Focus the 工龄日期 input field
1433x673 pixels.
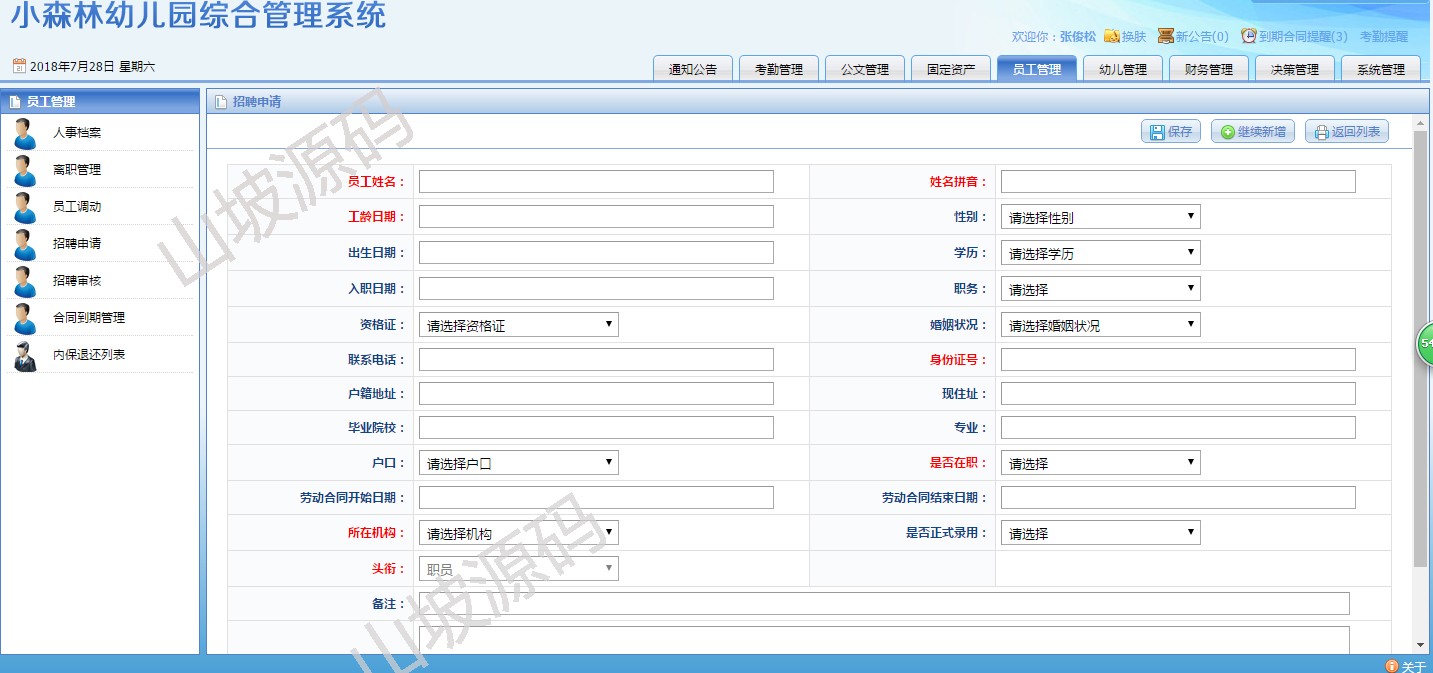pyautogui.click(x=596, y=217)
